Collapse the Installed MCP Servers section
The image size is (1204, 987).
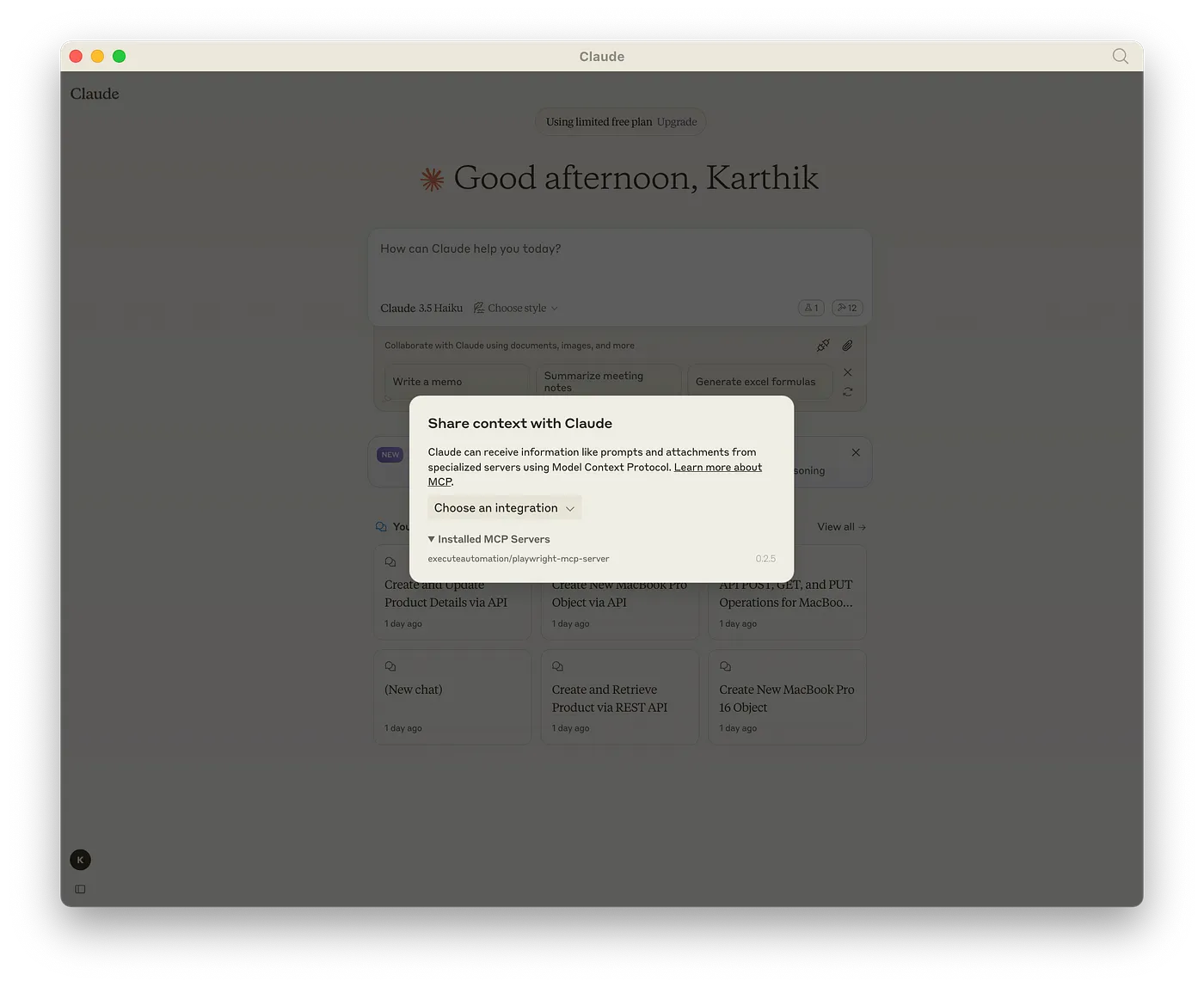(489, 539)
